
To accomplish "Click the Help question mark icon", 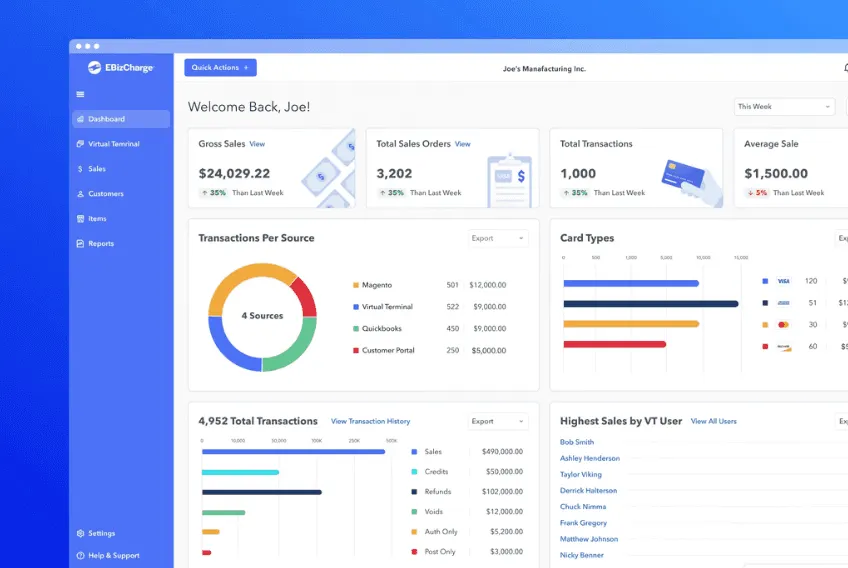I will (x=81, y=556).
